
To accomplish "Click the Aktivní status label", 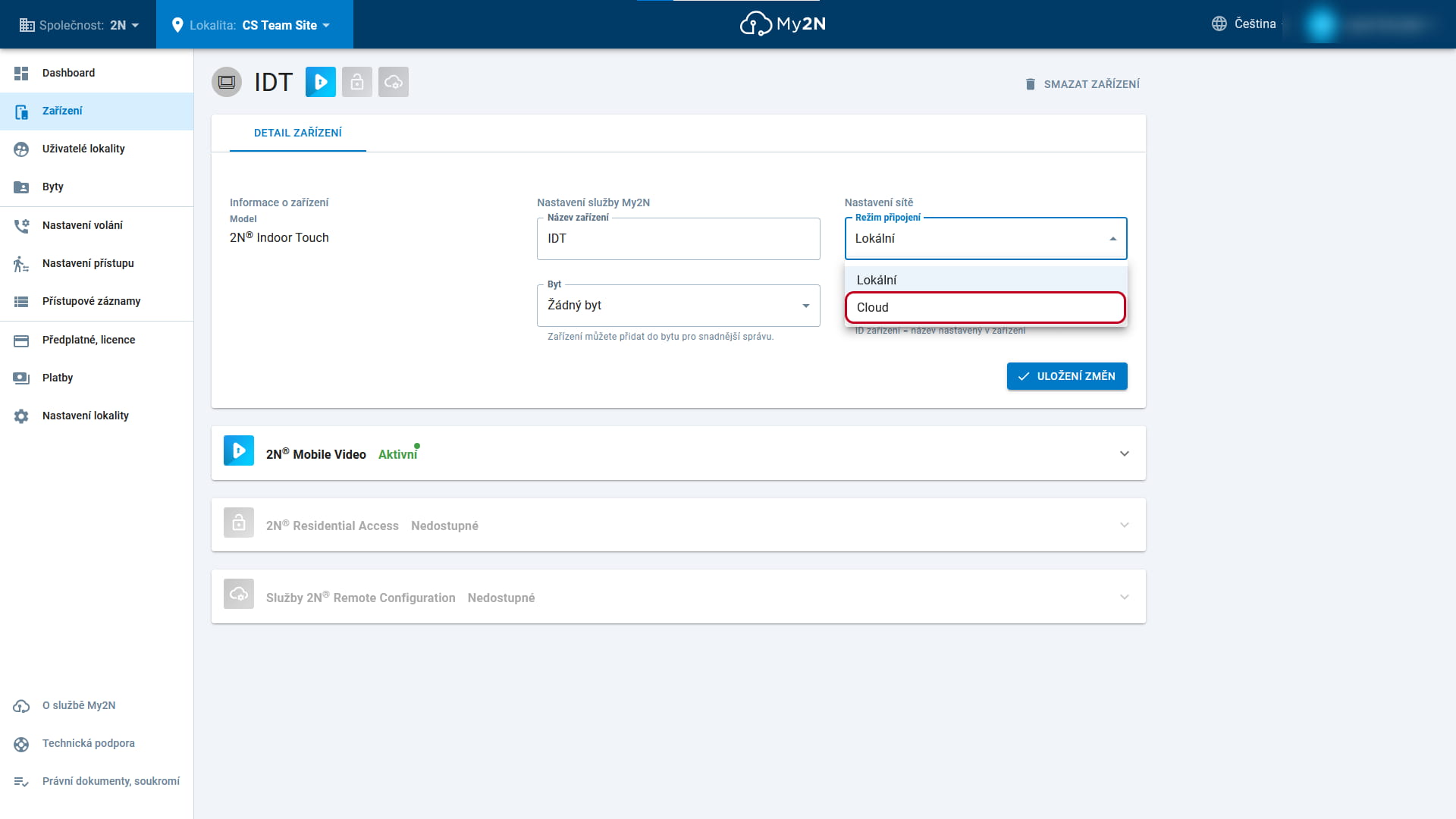I will [x=397, y=454].
